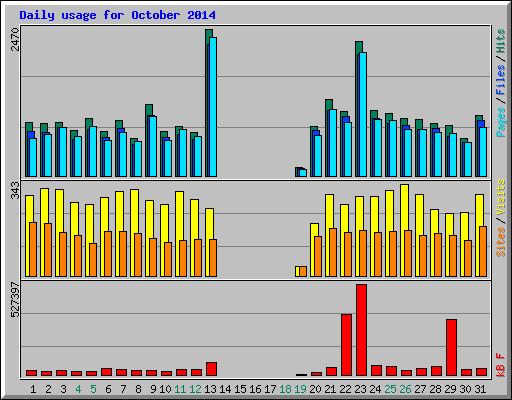Click day label 13 on x-axis

pos(210,389)
